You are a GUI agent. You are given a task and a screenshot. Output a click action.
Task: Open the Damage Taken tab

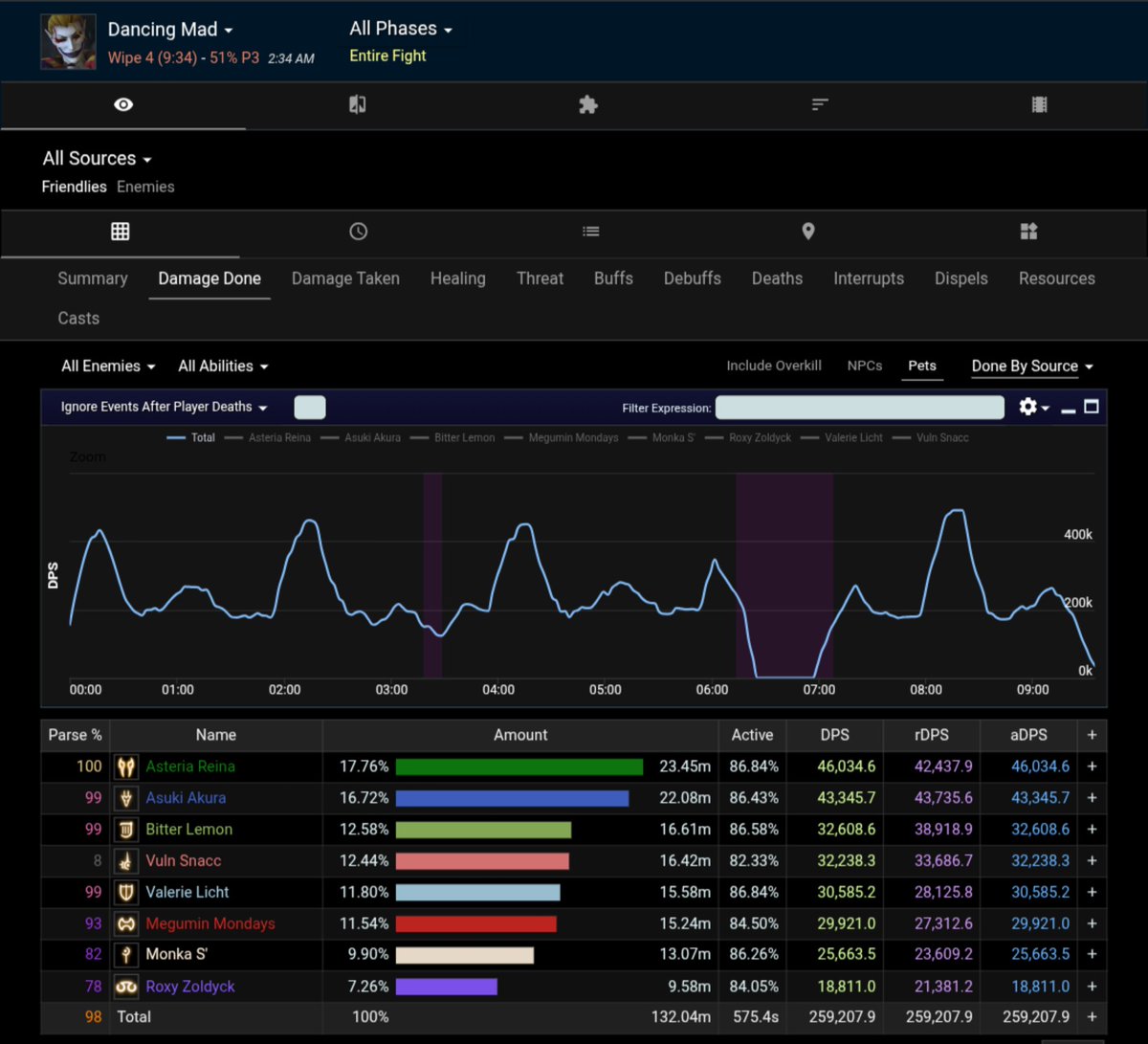(345, 278)
